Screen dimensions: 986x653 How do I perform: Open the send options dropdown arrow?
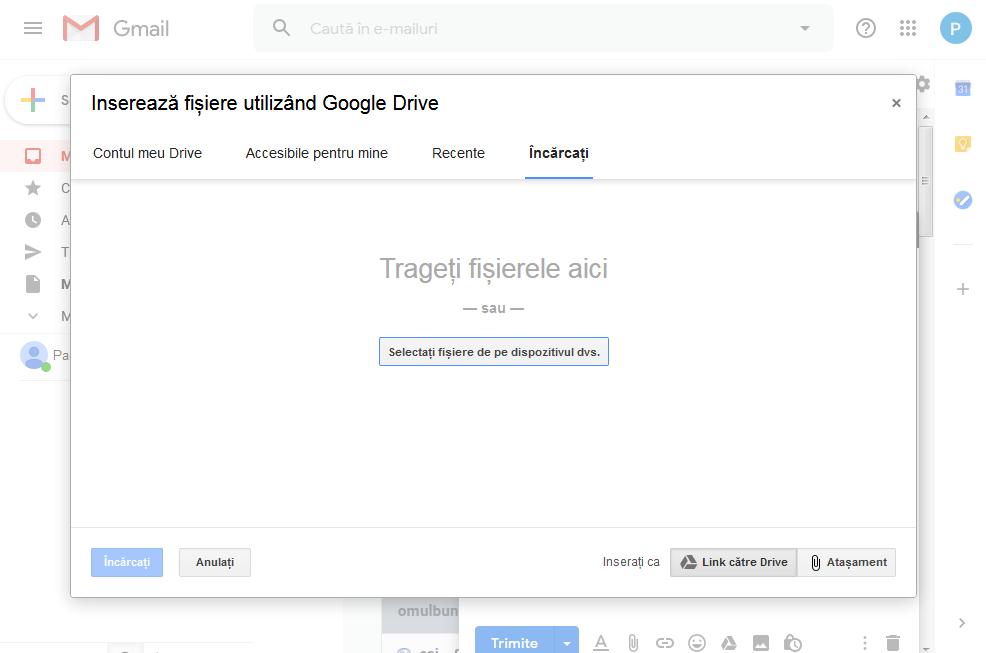tap(567, 642)
